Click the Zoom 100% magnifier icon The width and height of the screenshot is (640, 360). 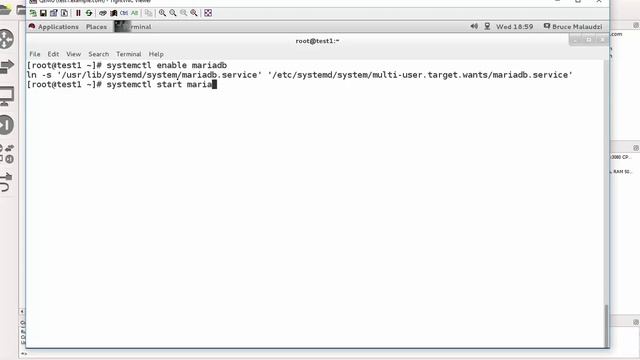tap(183, 13)
